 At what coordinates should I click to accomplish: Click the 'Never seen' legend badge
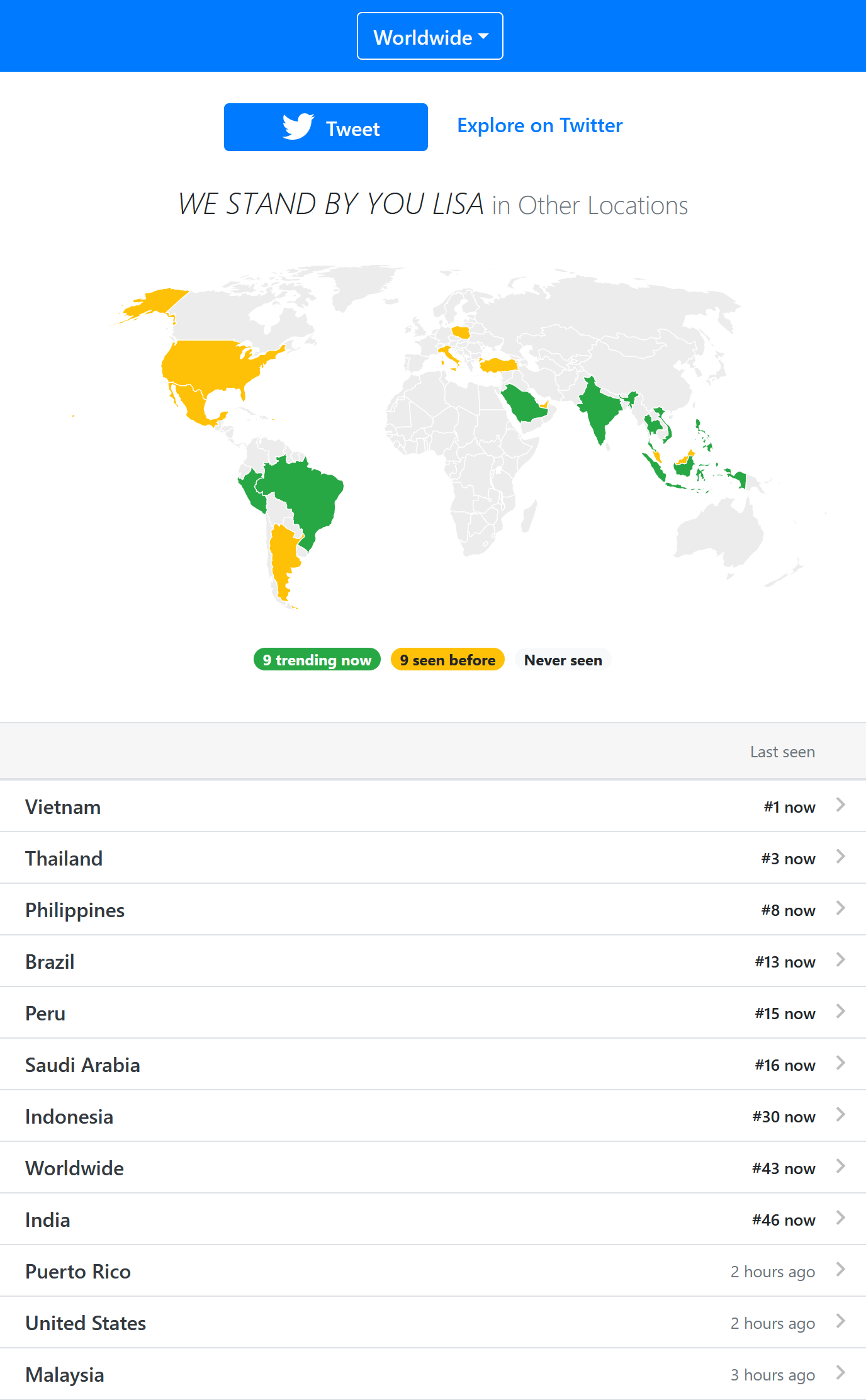(563, 660)
